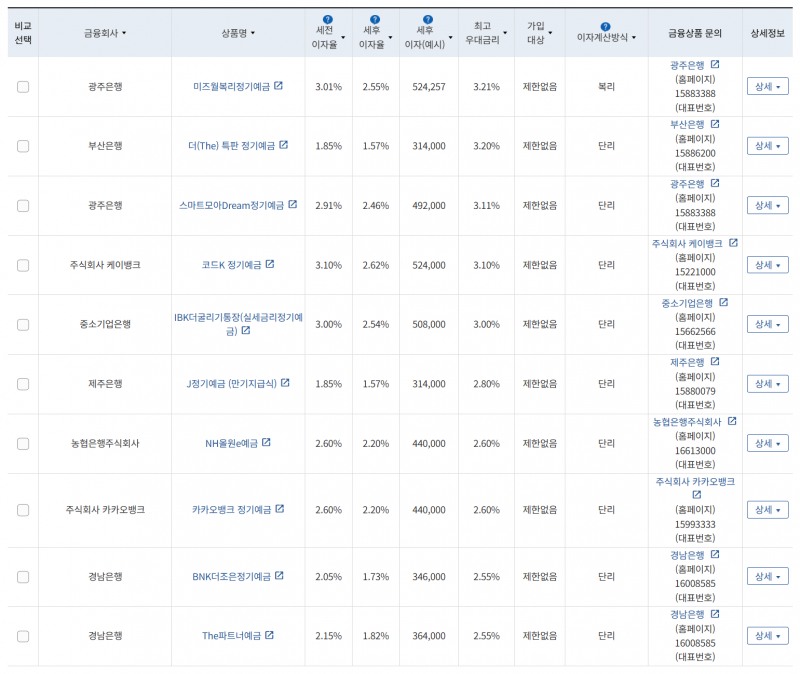
Task: Open 스마트모아Dream정기예금 product link
Action: pyautogui.click(x=231, y=206)
